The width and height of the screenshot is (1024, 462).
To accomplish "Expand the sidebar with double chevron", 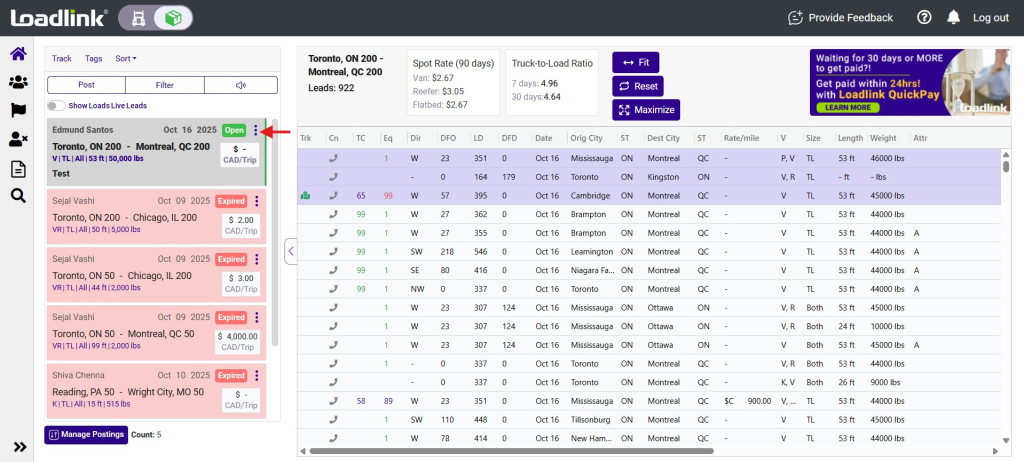I will click(18, 446).
